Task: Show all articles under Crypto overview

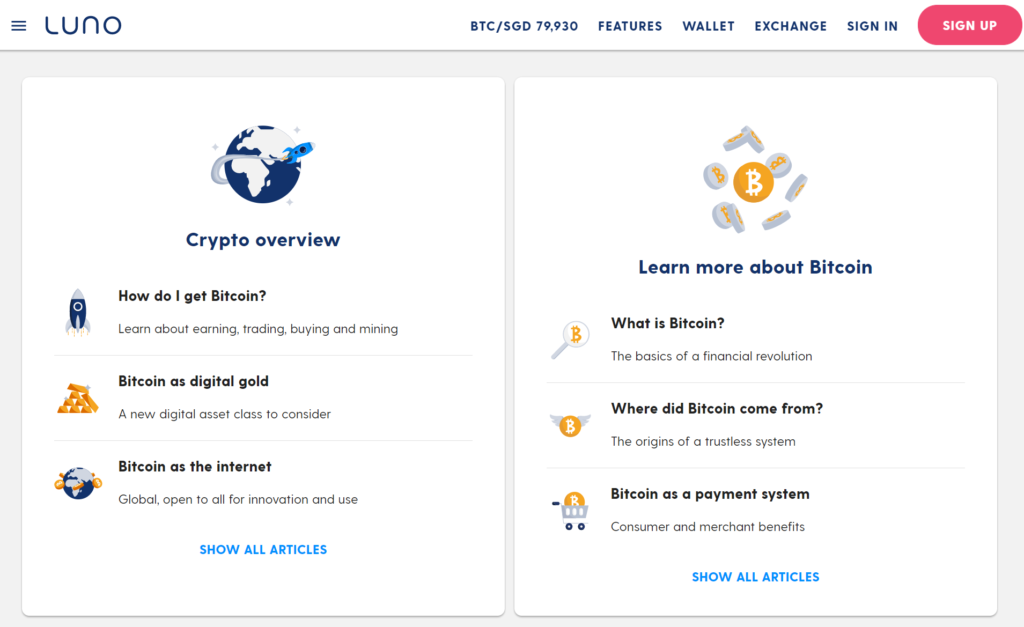Action: point(262,549)
